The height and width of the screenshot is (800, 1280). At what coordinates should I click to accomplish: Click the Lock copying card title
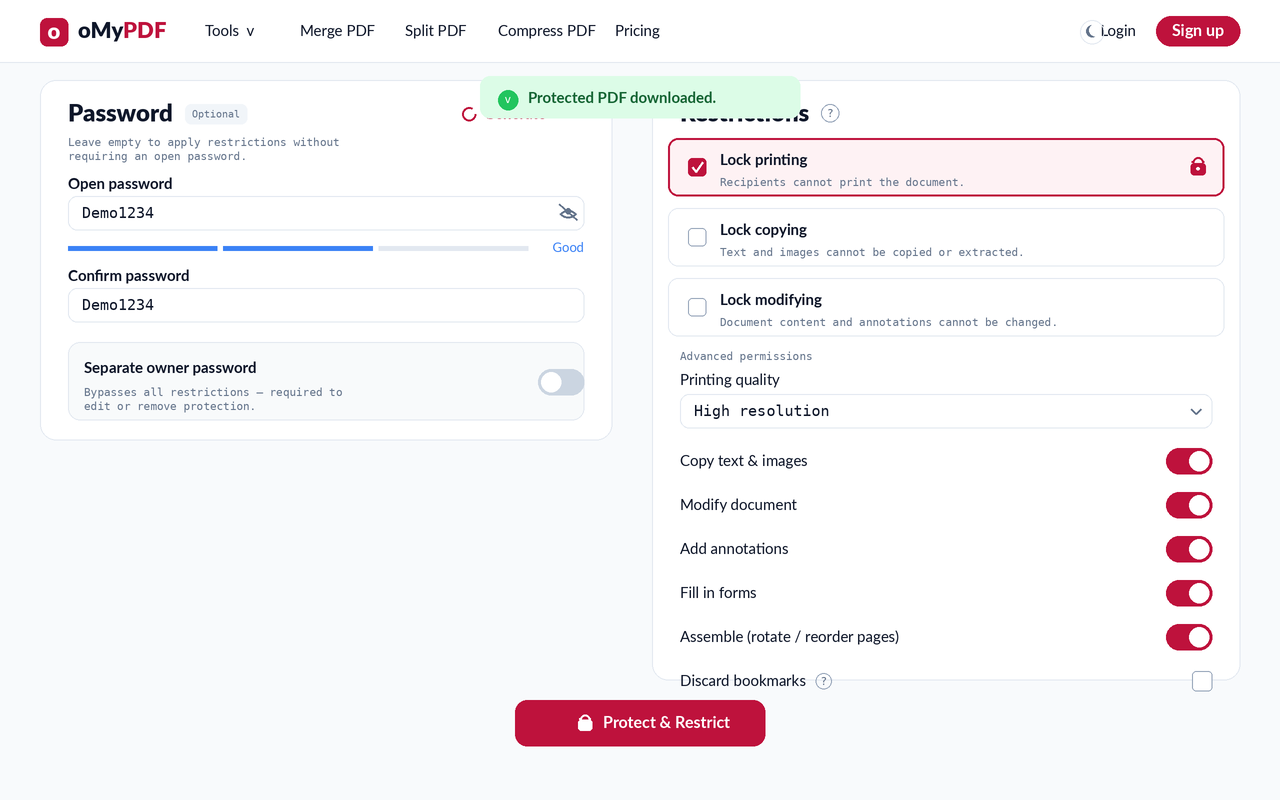[763, 230]
